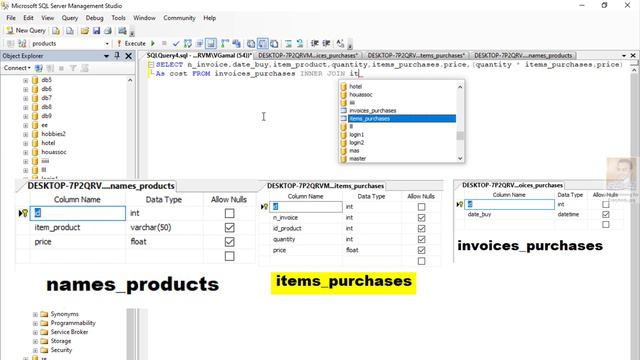Open the active files tab list dropdown

624,56
